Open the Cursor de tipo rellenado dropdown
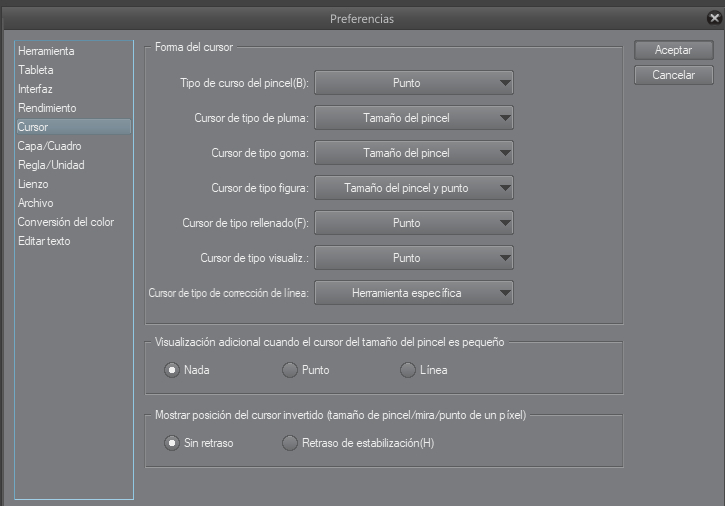 coord(414,223)
